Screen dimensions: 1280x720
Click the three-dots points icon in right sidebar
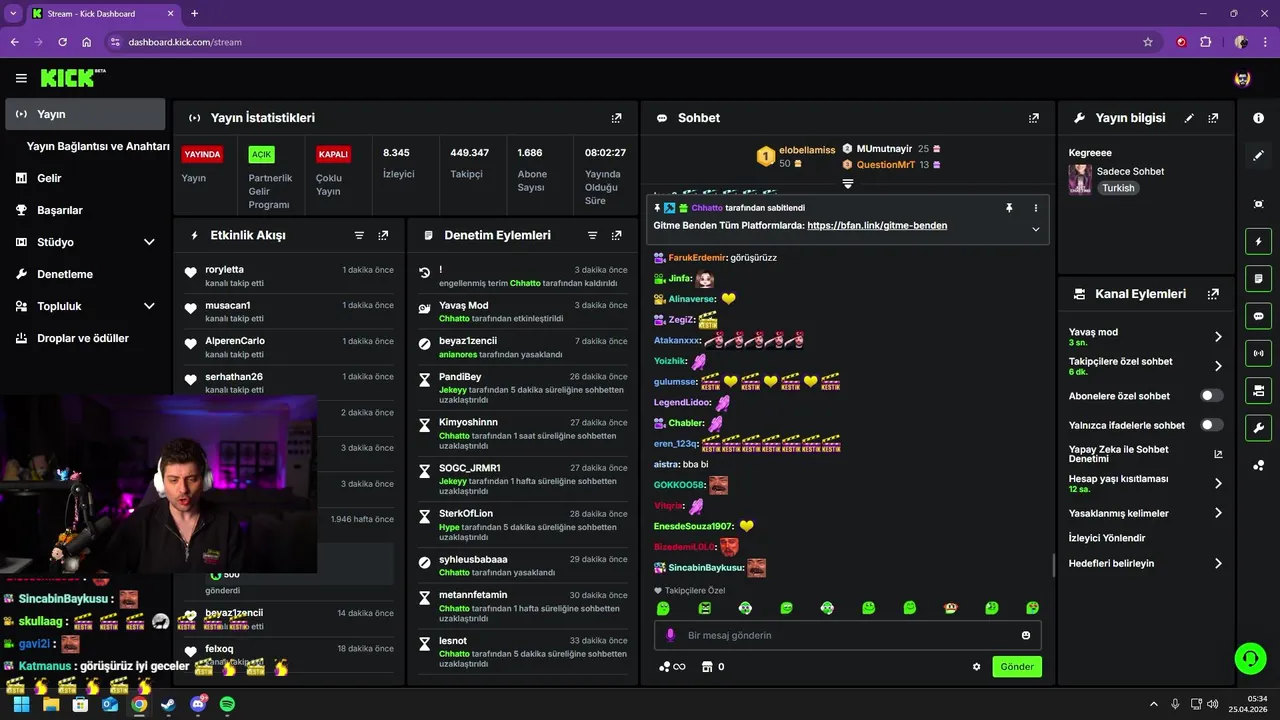1258,465
